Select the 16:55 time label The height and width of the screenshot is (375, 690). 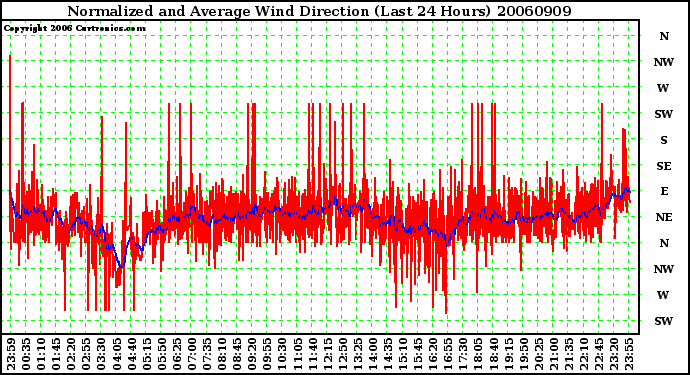448,354
